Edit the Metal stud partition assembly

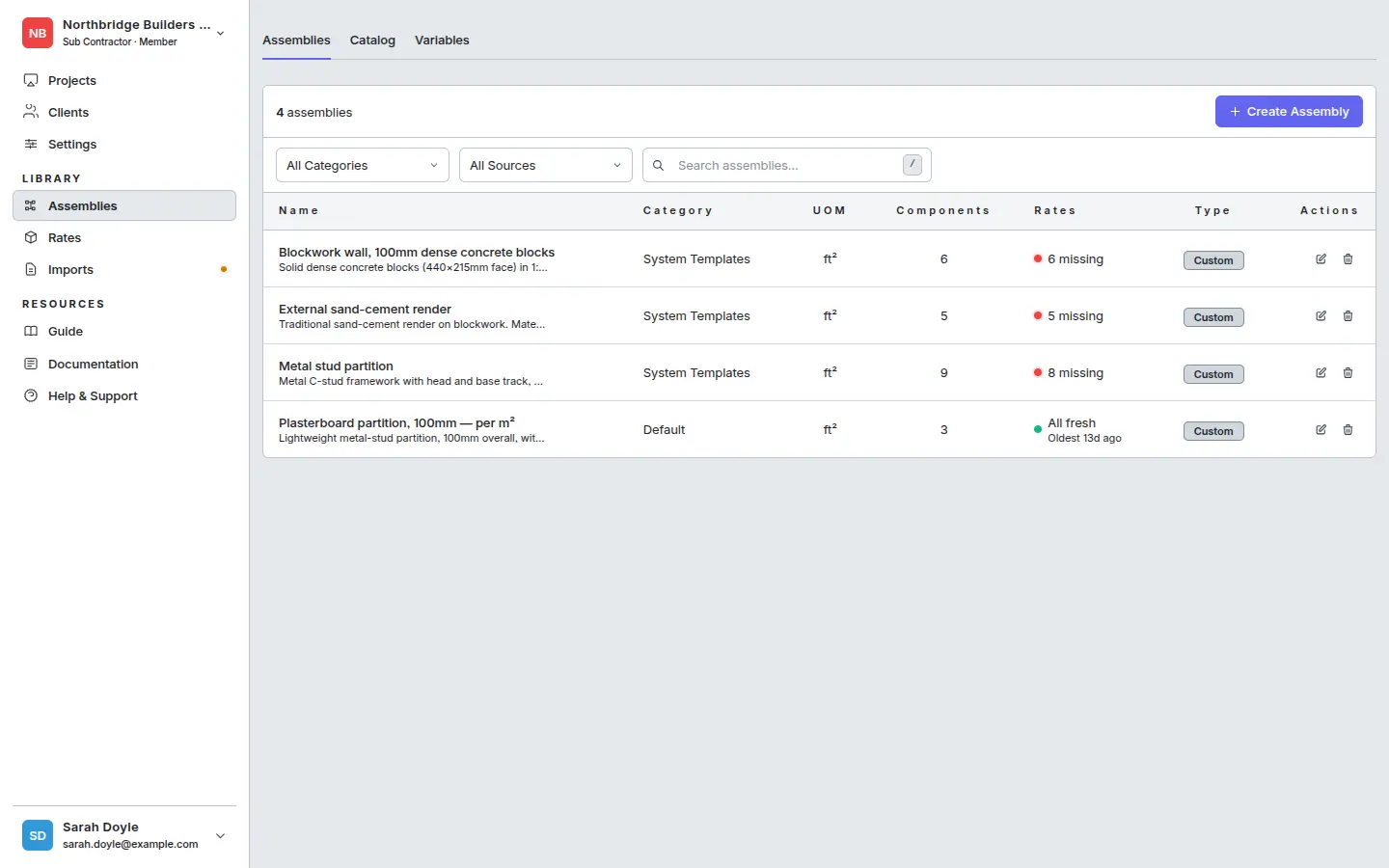click(x=1321, y=372)
